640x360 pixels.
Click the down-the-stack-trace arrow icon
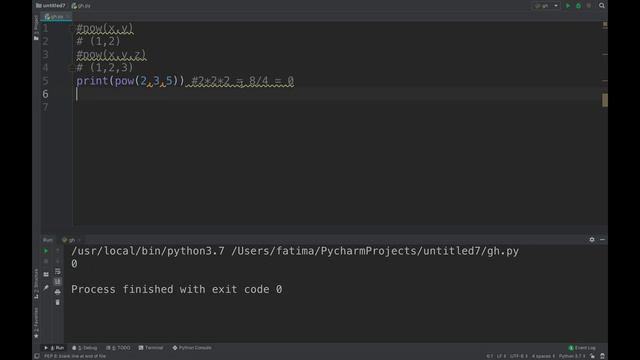pos(58,261)
